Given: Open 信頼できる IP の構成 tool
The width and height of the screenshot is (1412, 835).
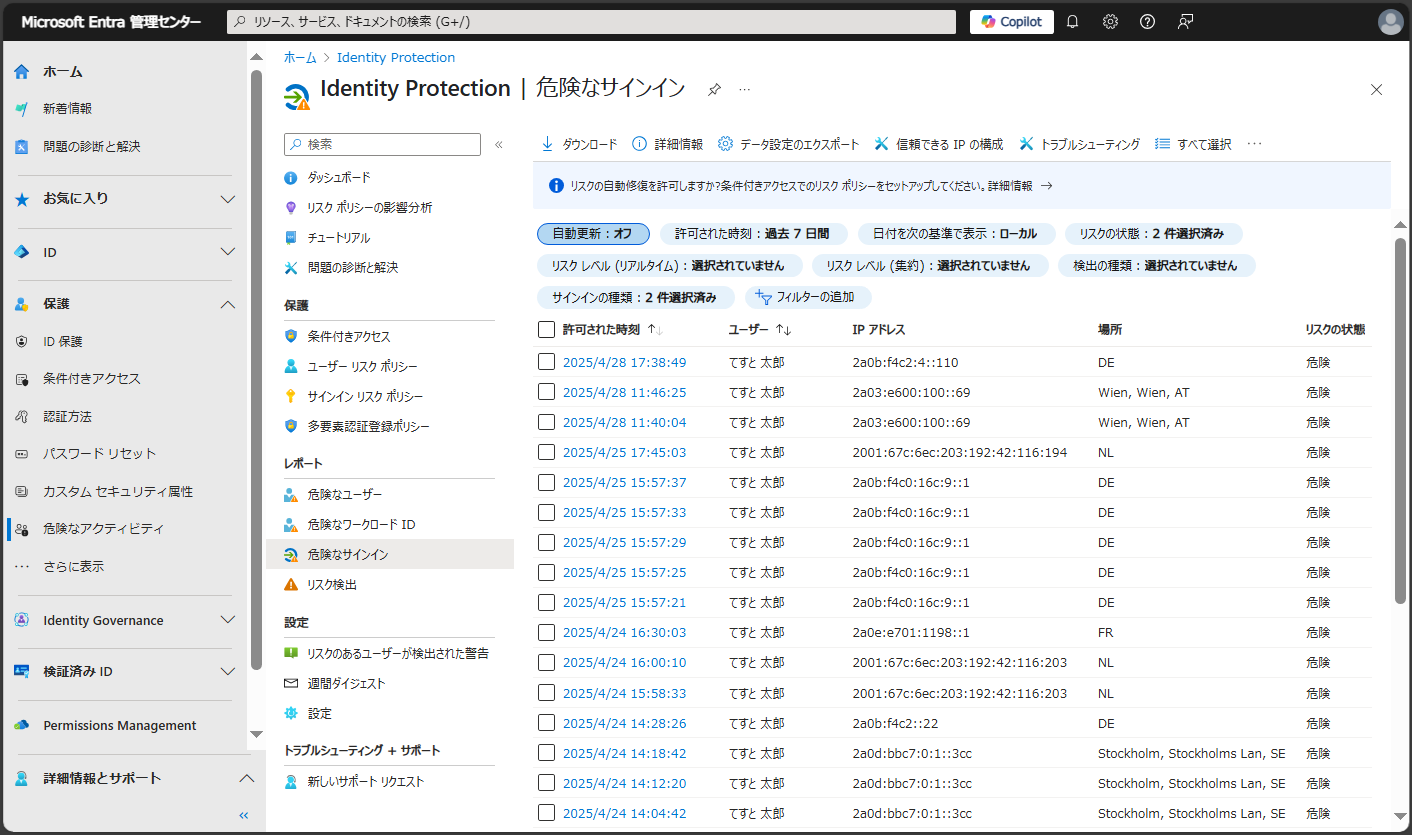Looking at the screenshot, I should (938, 144).
